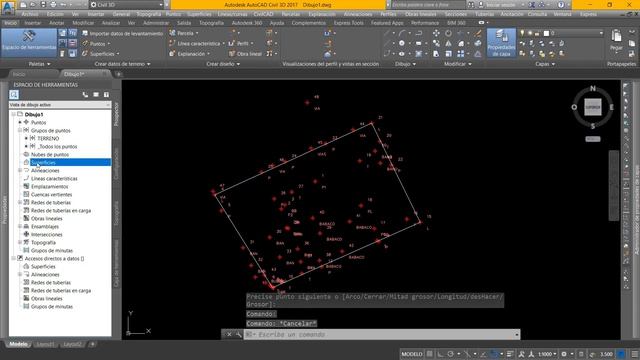
Task: Switch to the Anotar ribbon tab
Action: tap(56, 23)
